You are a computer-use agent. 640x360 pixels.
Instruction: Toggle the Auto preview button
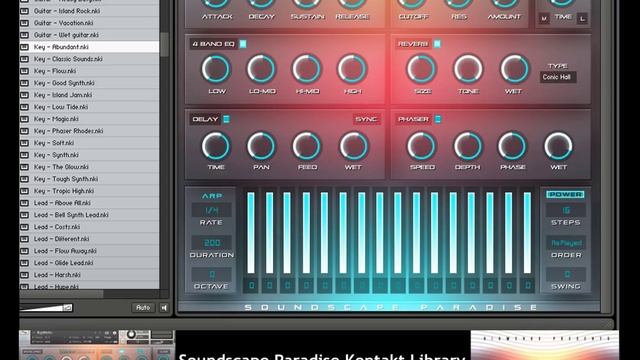point(143,308)
